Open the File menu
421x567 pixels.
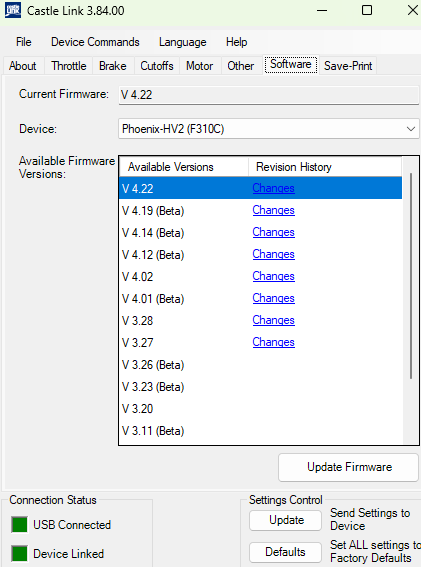(24, 42)
